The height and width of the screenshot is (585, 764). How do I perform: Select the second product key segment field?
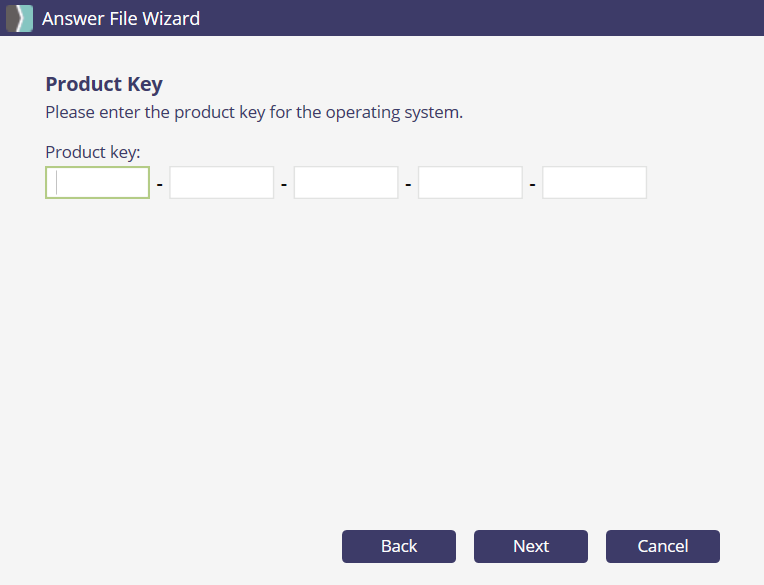(x=222, y=183)
